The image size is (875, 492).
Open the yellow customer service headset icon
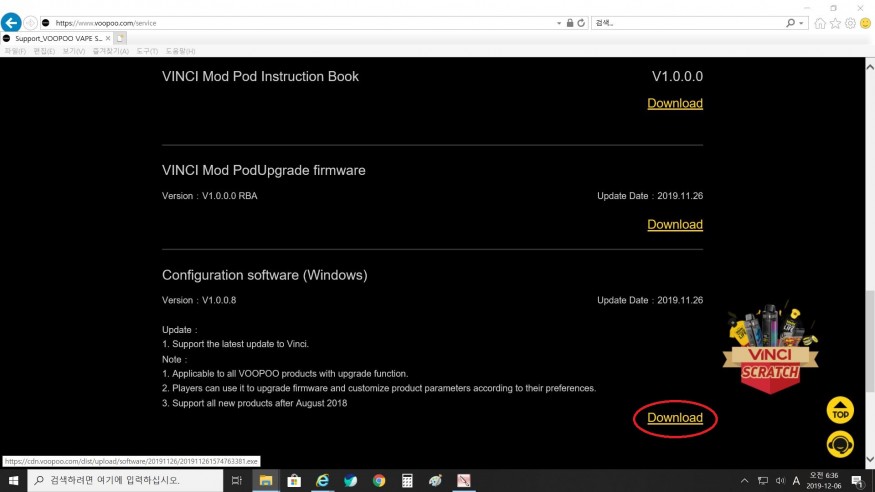click(840, 445)
